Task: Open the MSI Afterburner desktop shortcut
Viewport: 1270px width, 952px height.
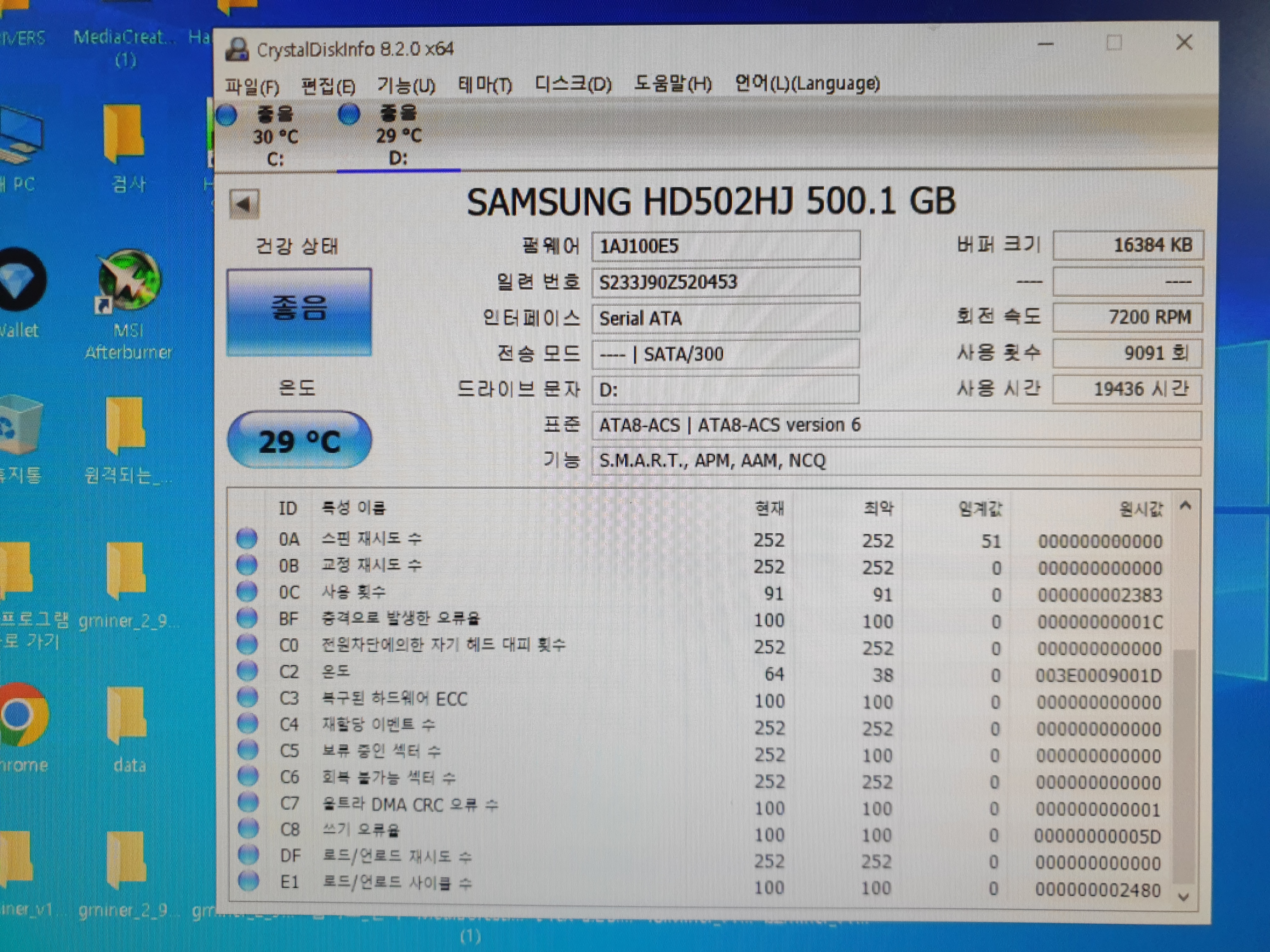Action: [128, 304]
